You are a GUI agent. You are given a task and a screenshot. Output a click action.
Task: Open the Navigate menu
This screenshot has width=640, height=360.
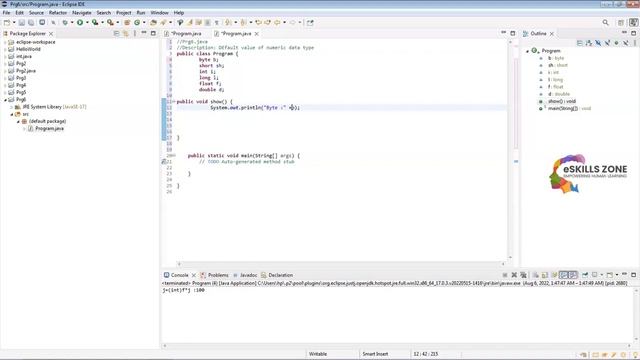click(x=82, y=13)
